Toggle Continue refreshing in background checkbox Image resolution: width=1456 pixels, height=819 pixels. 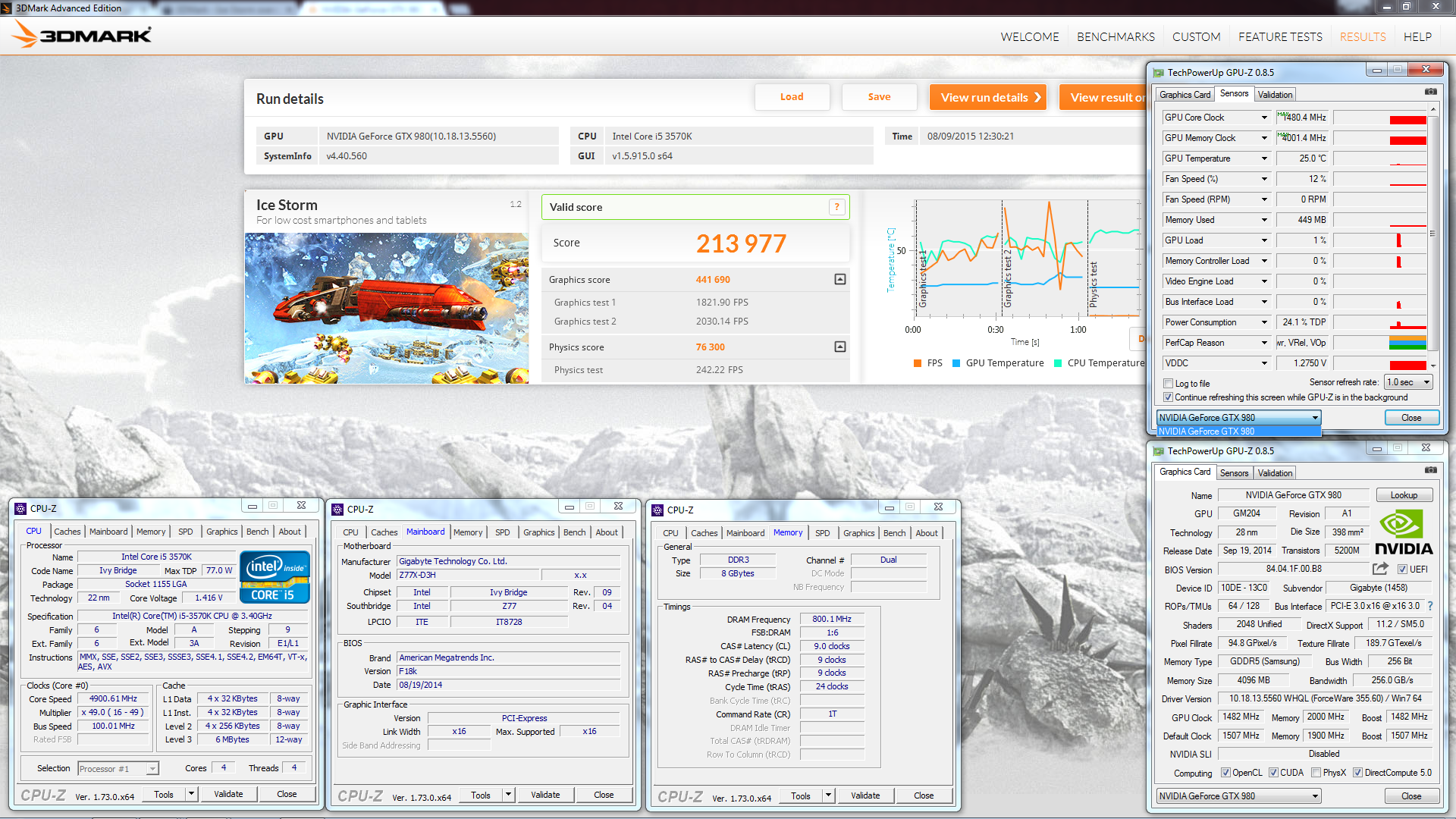coord(1169,397)
